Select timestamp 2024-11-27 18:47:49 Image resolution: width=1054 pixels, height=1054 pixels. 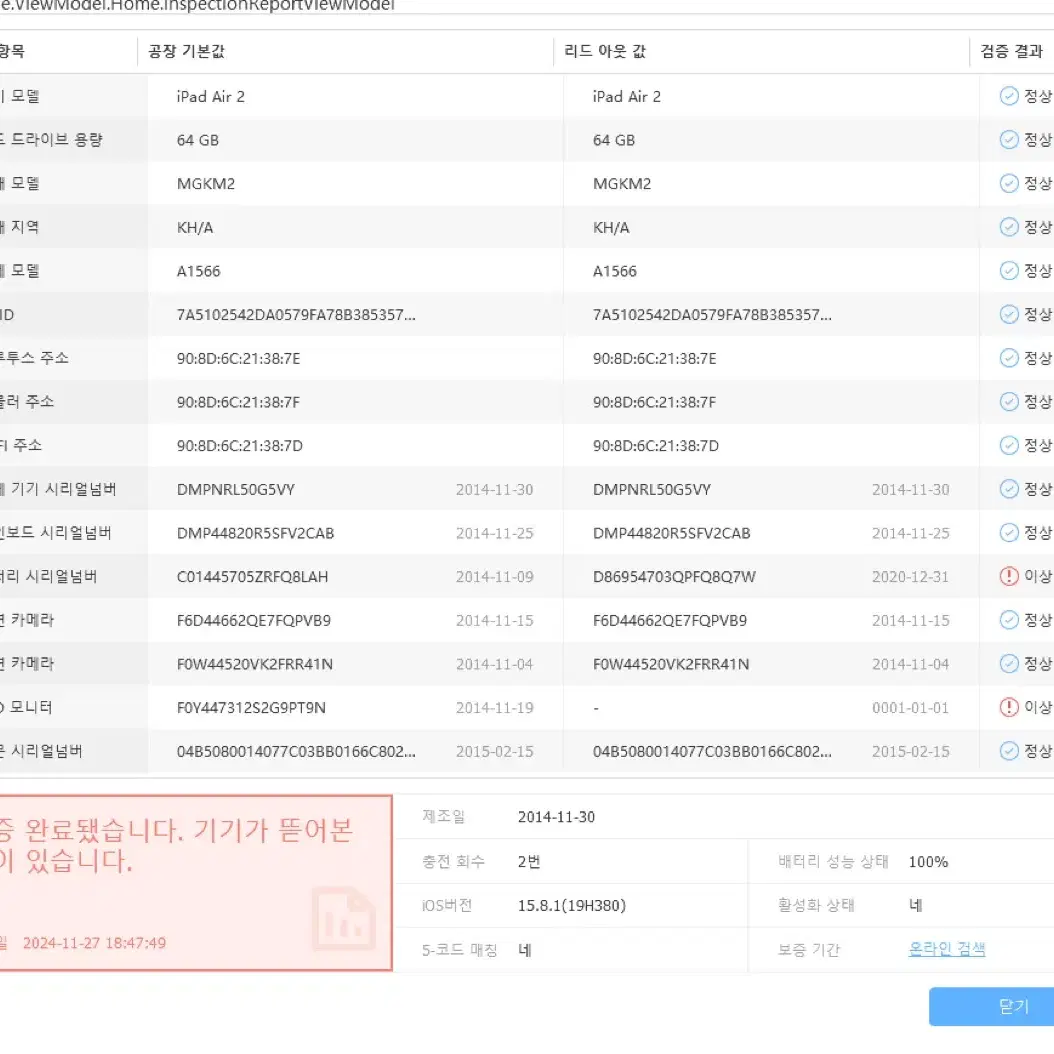(x=94, y=943)
